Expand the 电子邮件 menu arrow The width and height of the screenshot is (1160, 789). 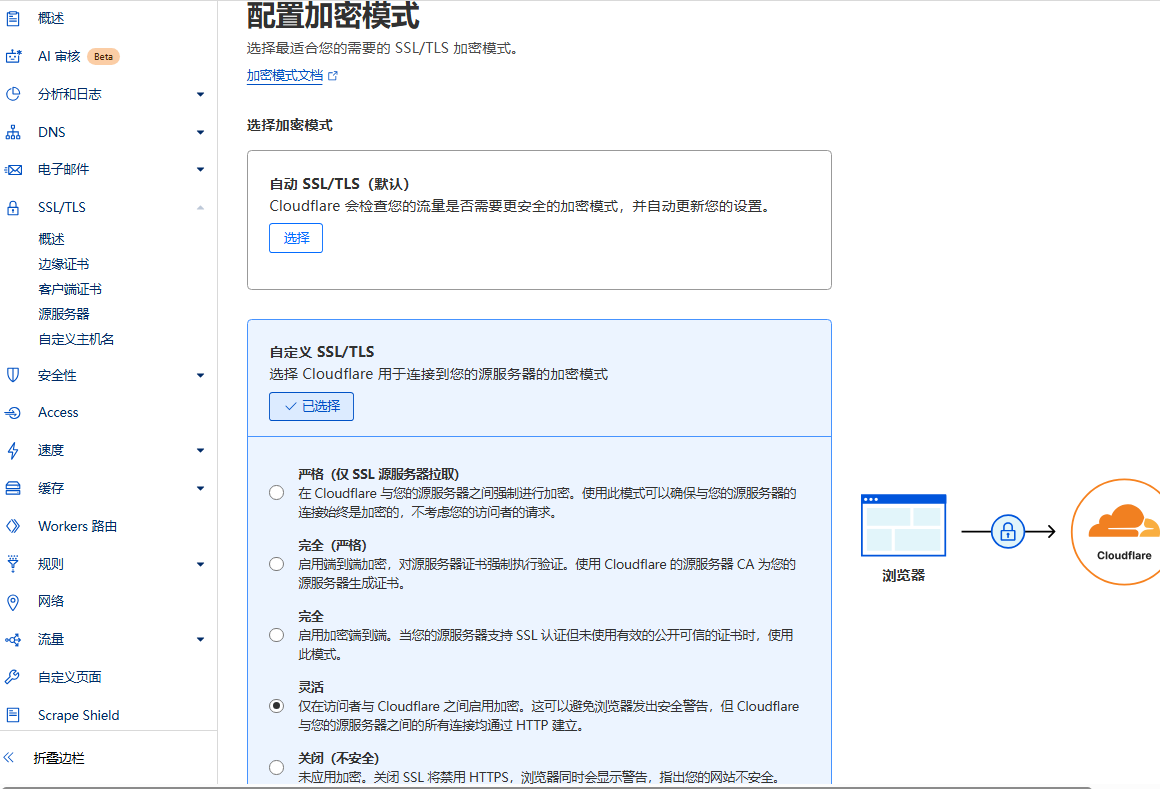click(x=200, y=169)
